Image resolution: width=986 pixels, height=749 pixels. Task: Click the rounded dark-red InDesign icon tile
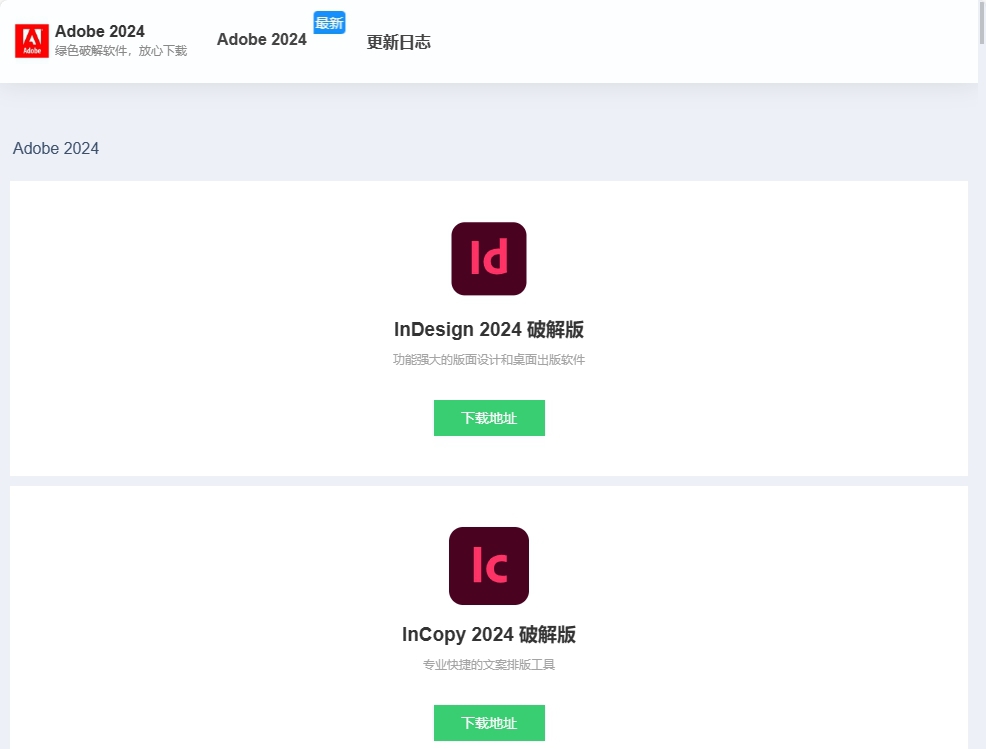pos(489,258)
